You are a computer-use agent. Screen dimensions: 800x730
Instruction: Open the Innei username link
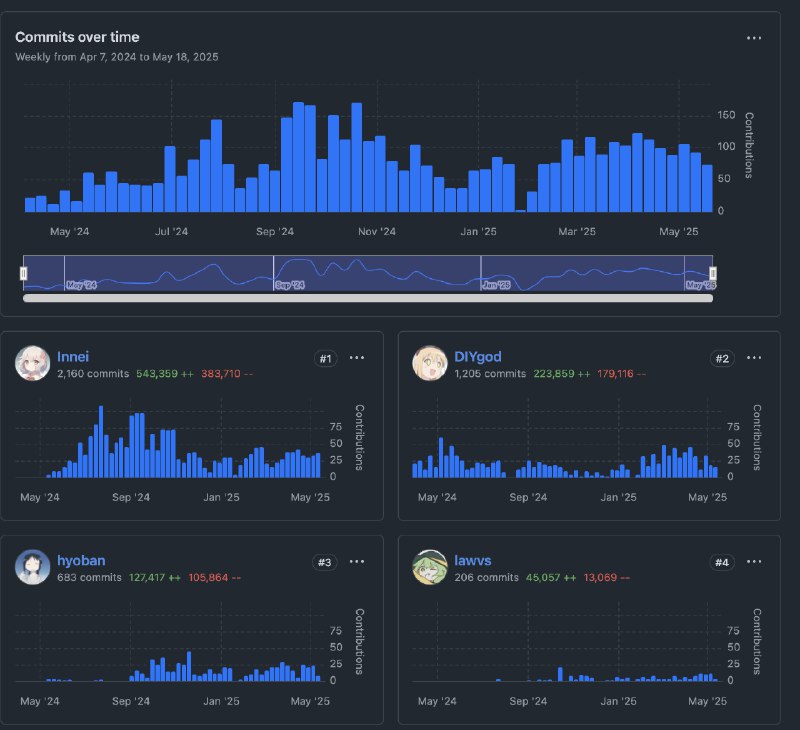[72, 356]
